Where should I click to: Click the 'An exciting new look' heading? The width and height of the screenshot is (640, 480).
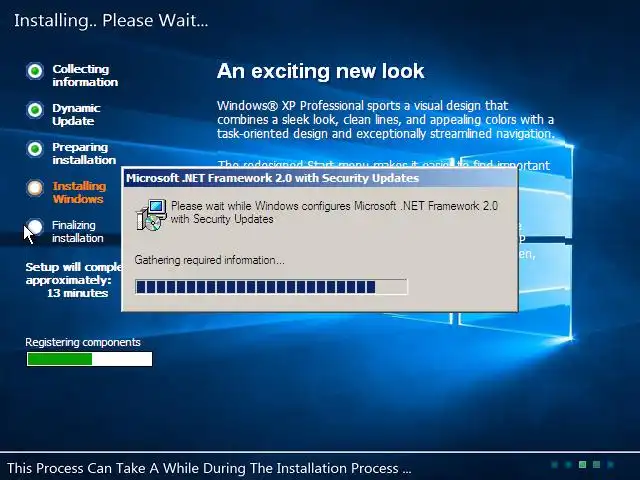tap(320, 71)
